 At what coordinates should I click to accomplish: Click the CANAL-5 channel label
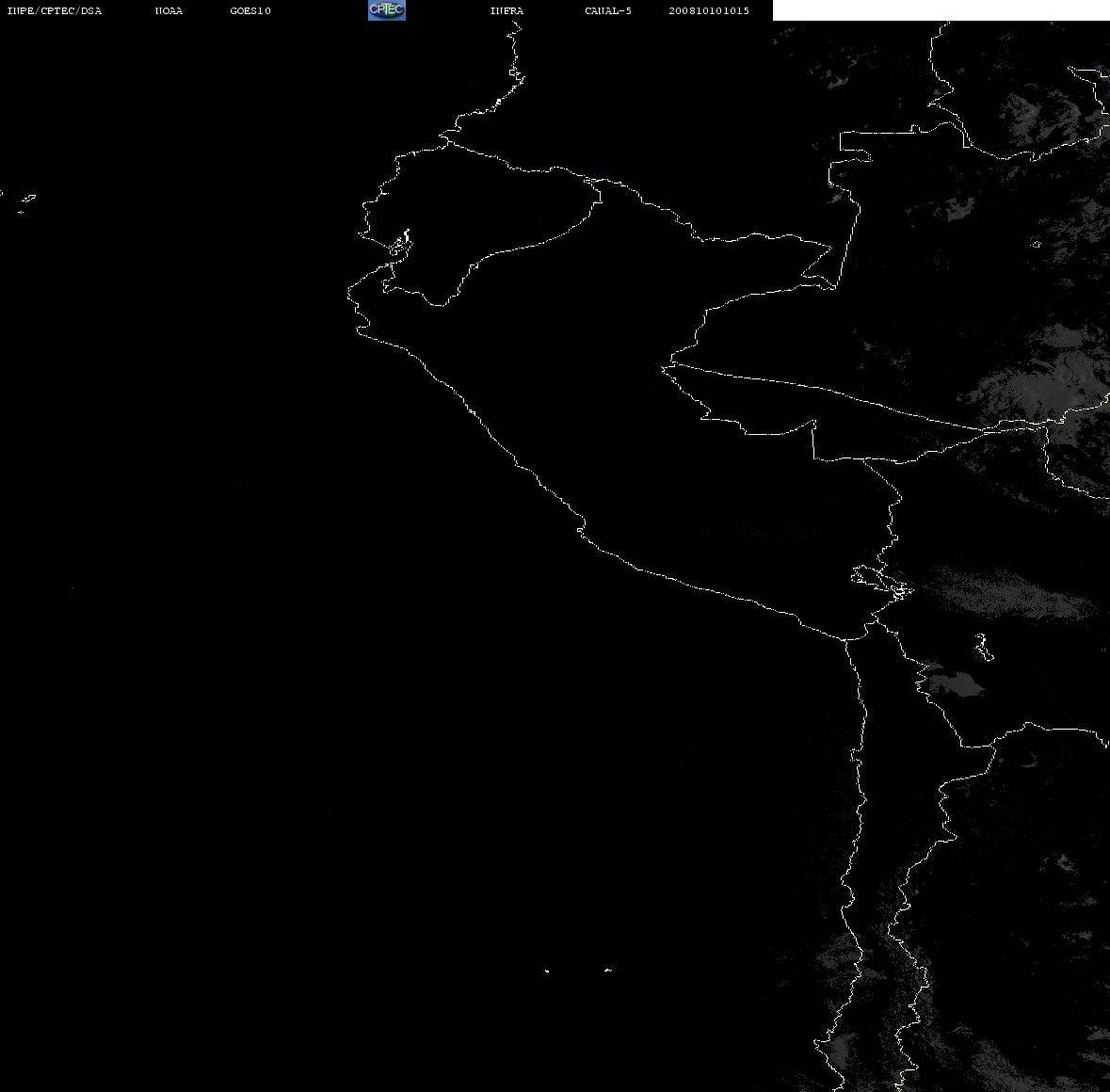[608, 10]
